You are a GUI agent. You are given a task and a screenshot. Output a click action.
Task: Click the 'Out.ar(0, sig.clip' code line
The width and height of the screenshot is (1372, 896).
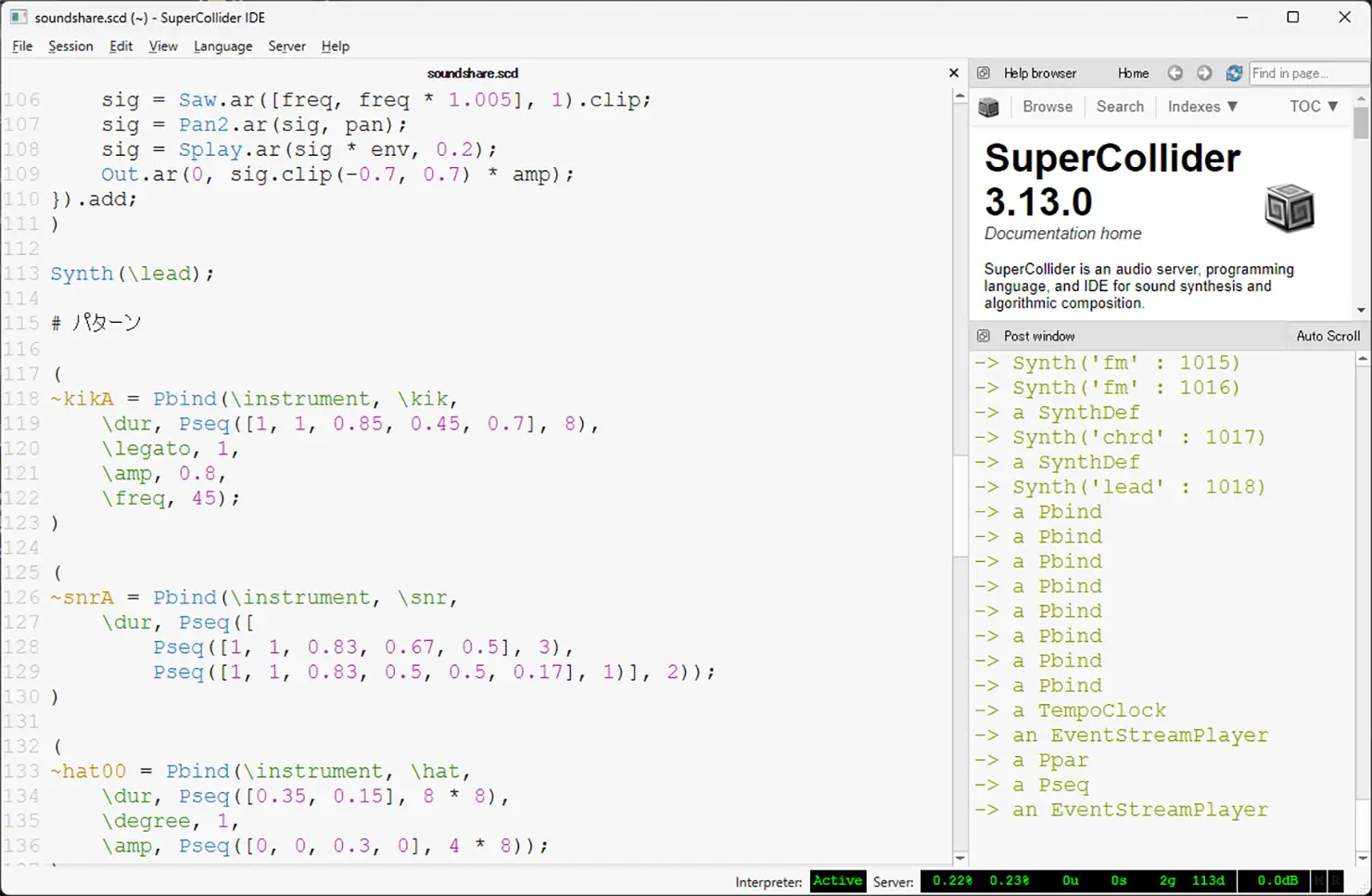click(x=337, y=174)
